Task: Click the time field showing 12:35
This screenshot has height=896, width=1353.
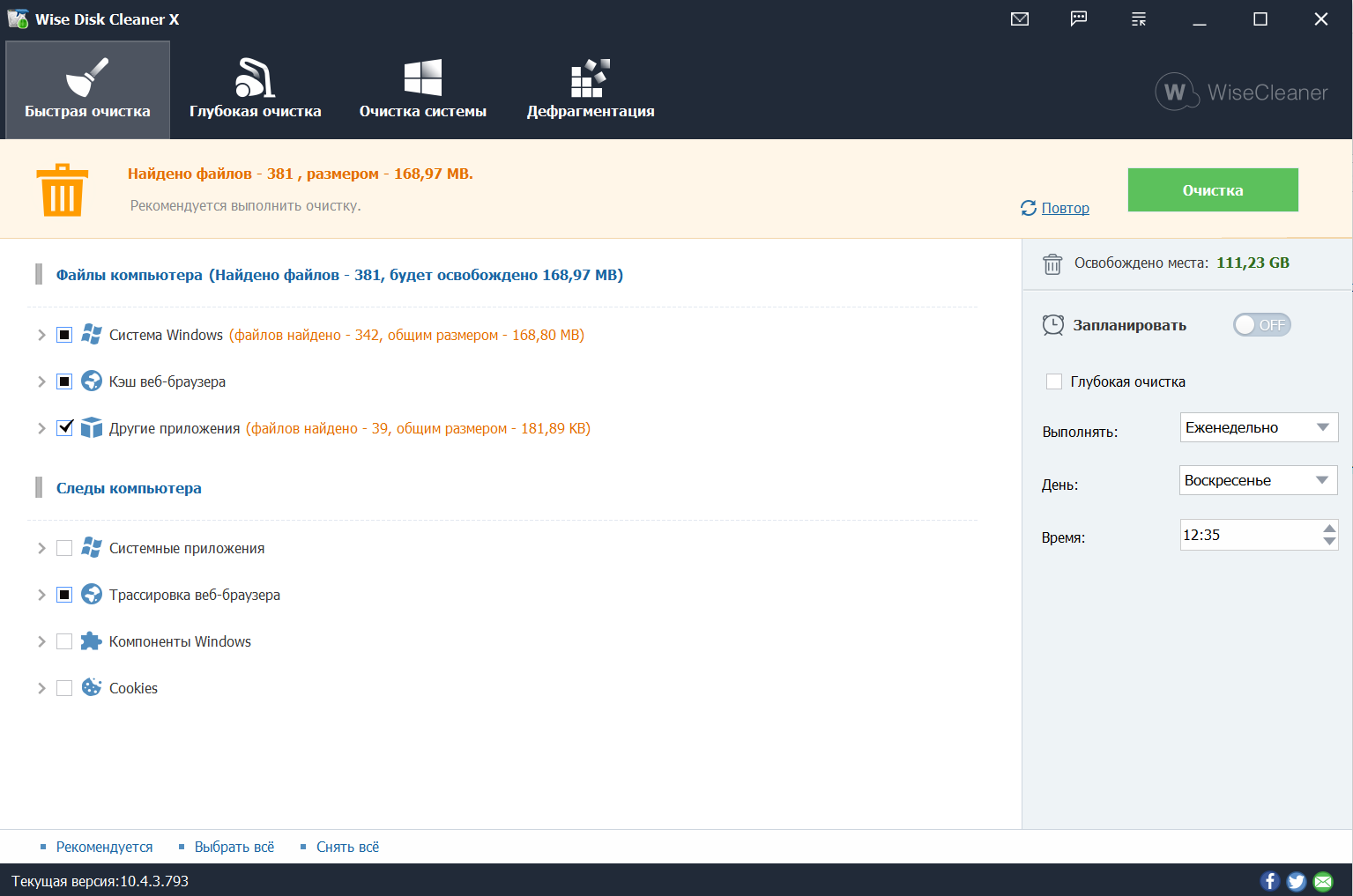Action: [1247, 535]
